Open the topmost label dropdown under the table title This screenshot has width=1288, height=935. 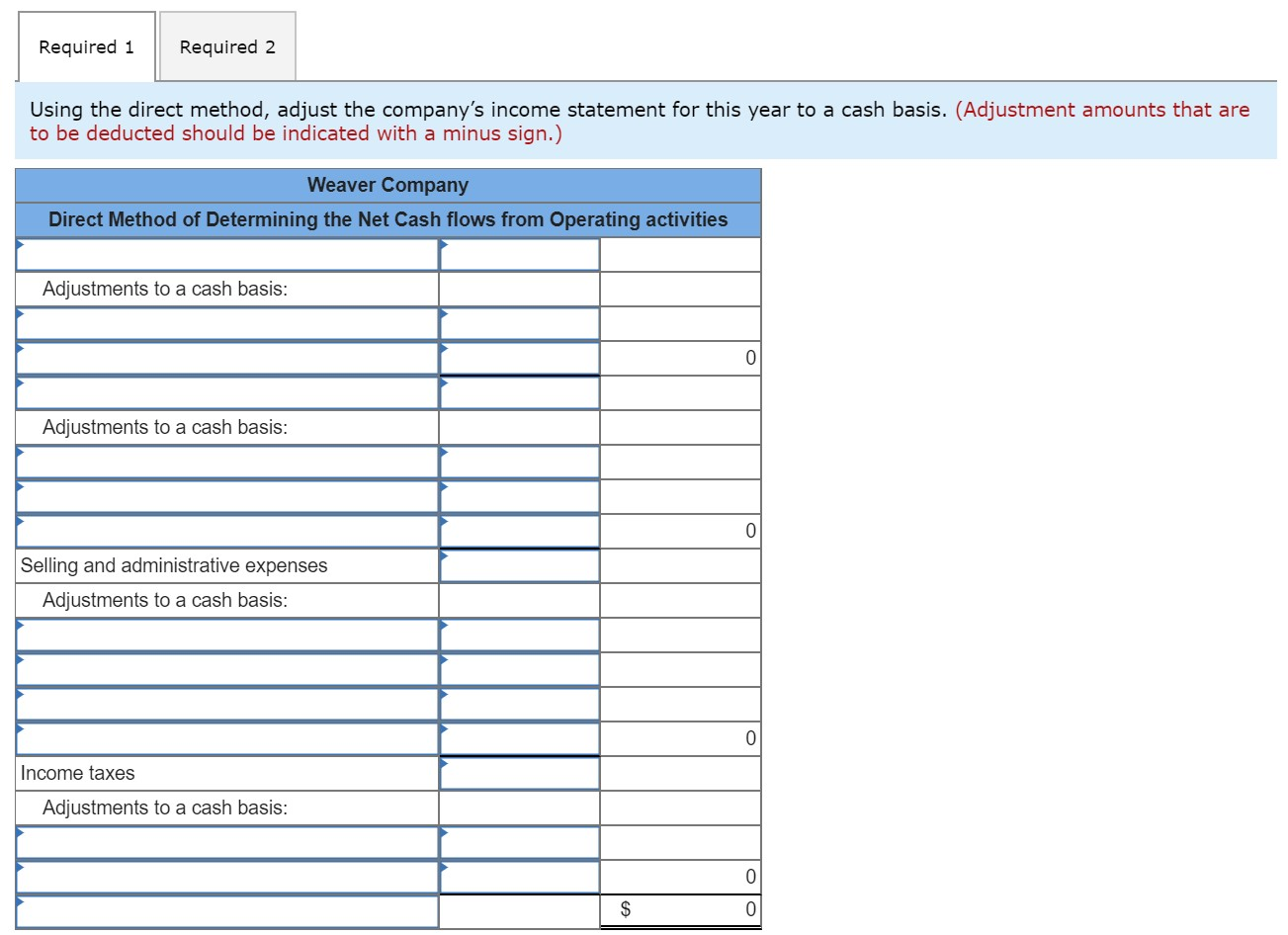(x=227, y=255)
